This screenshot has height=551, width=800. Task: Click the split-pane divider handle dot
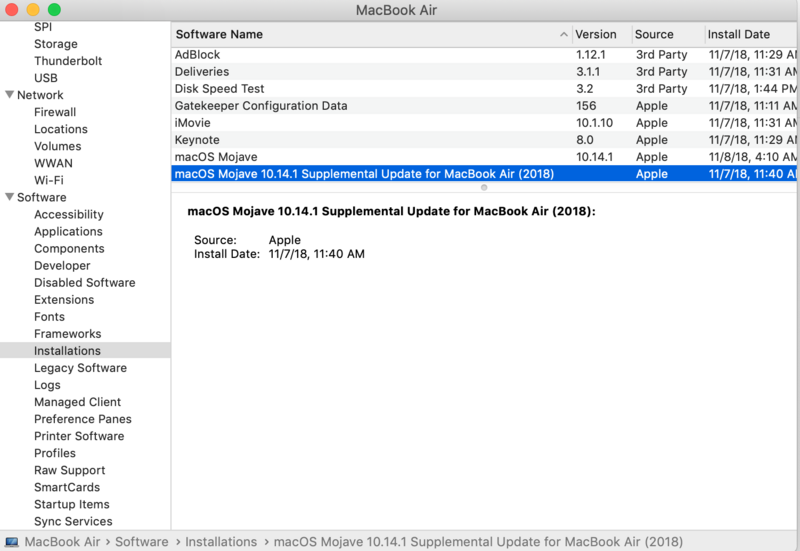click(x=484, y=188)
